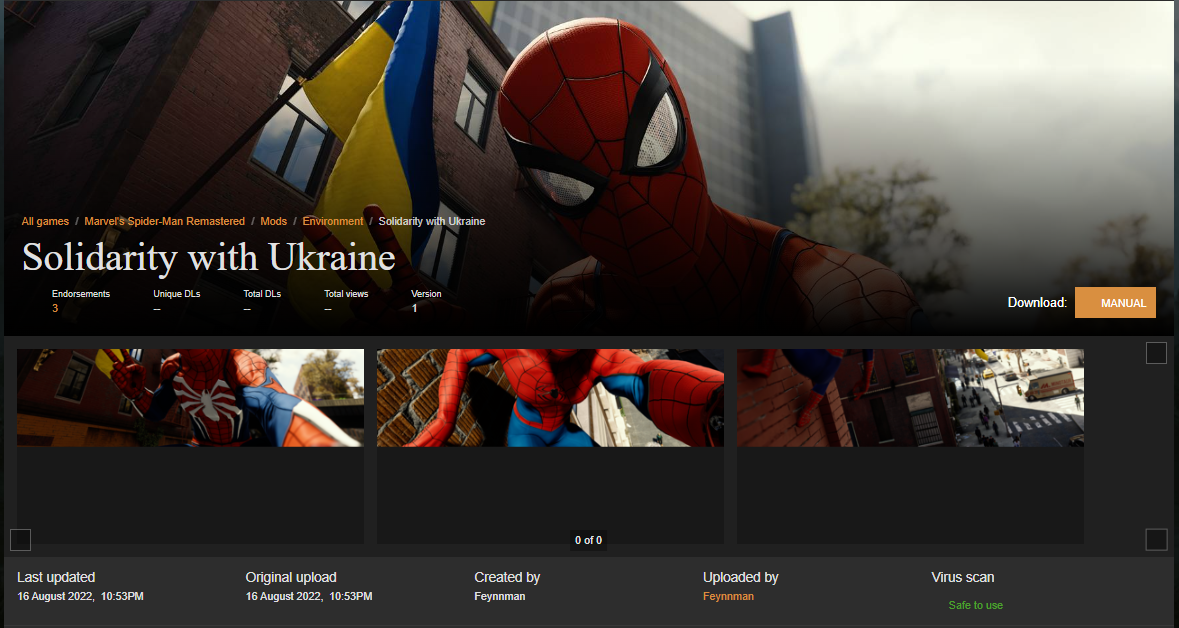Click the Last updated date 16 August 2022

80,596
